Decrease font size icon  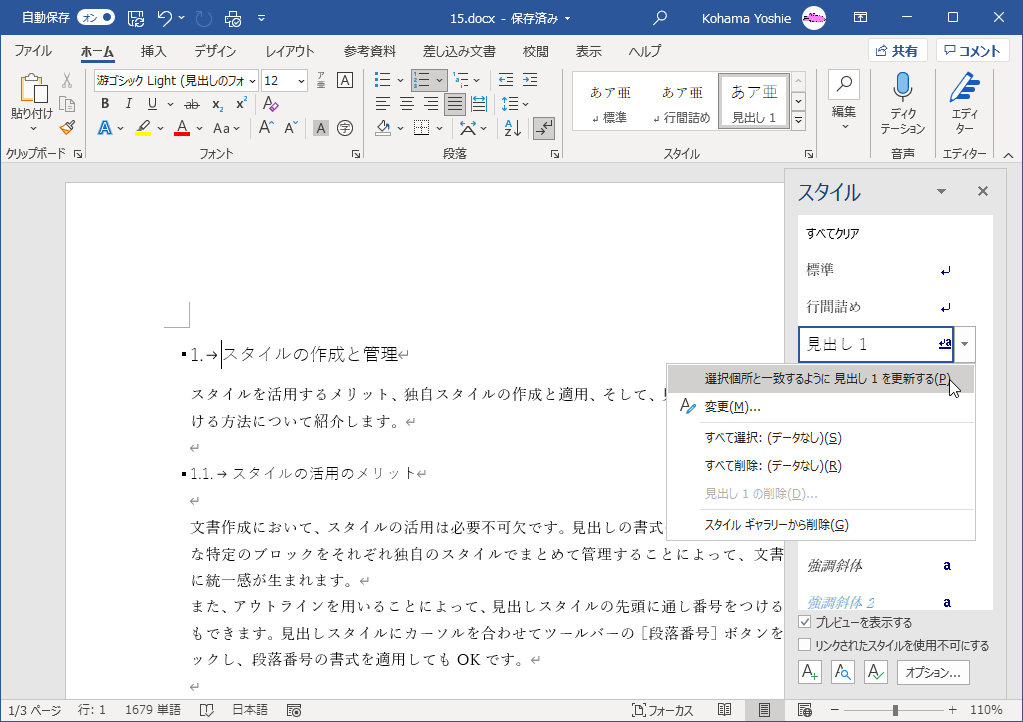291,127
